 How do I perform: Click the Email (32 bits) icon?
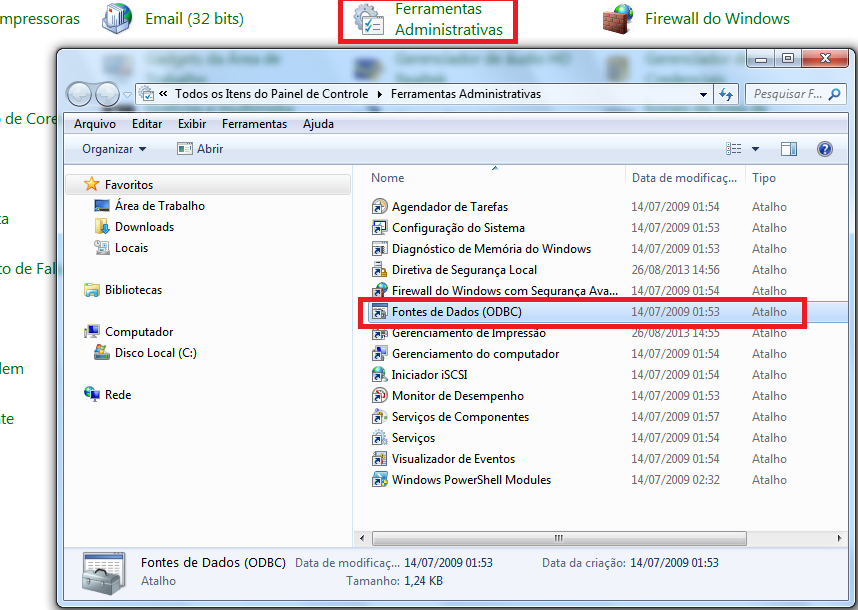pyautogui.click(x=117, y=19)
